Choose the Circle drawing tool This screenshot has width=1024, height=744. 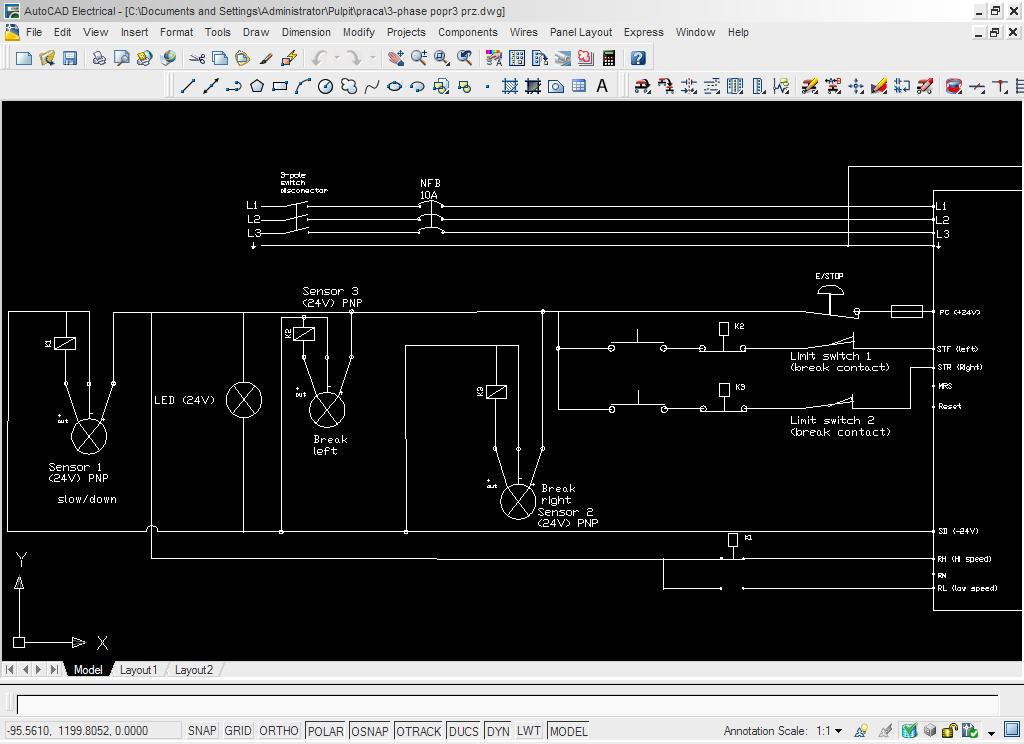pyautogui.click(x=325, y=86)
